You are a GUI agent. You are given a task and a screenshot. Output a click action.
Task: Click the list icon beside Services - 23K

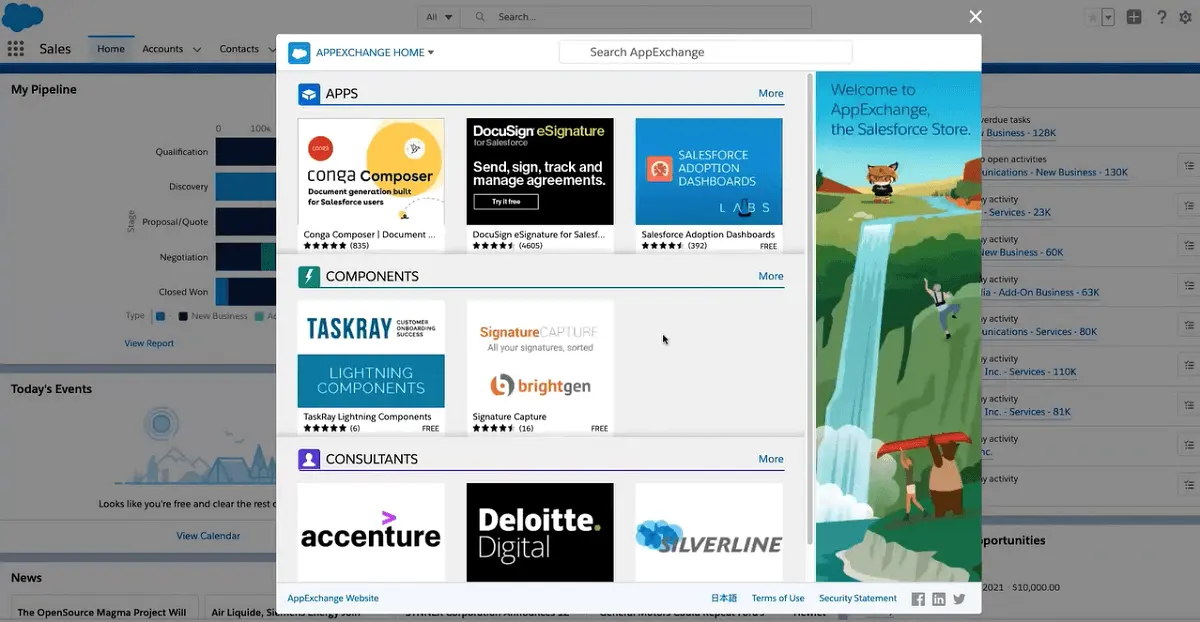tap(1189, 206)
